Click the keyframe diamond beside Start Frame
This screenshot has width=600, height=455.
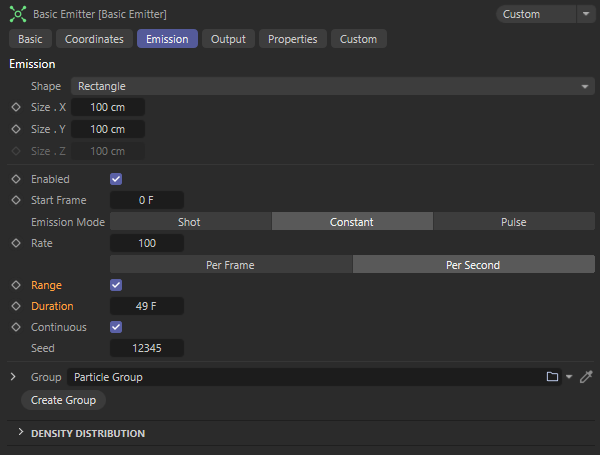pyautogui.click(x=15, y=200)
